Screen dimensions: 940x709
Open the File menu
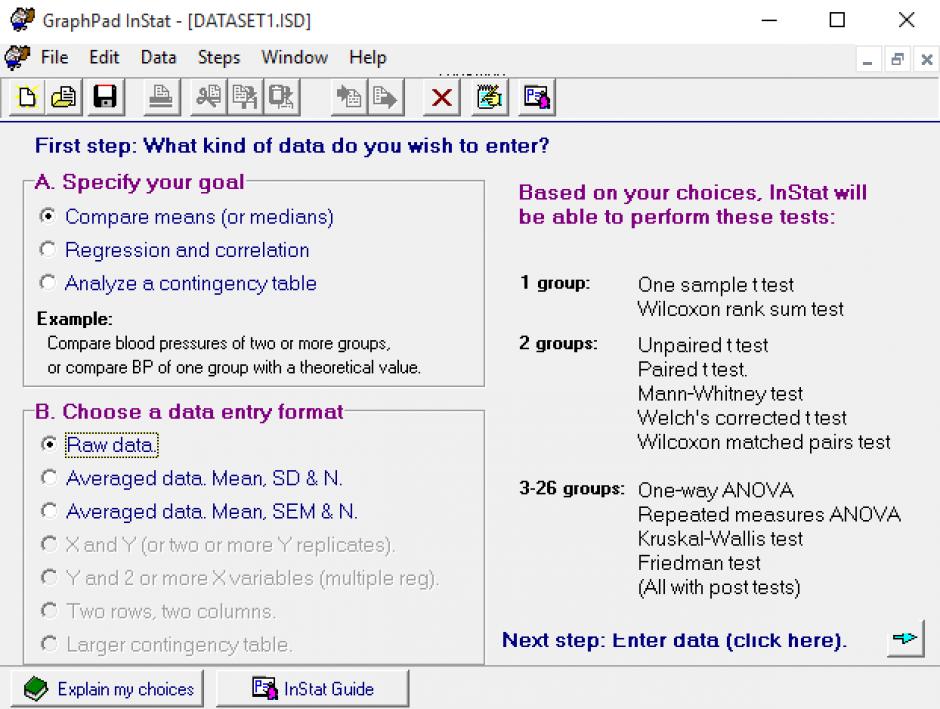pos(55,58)
